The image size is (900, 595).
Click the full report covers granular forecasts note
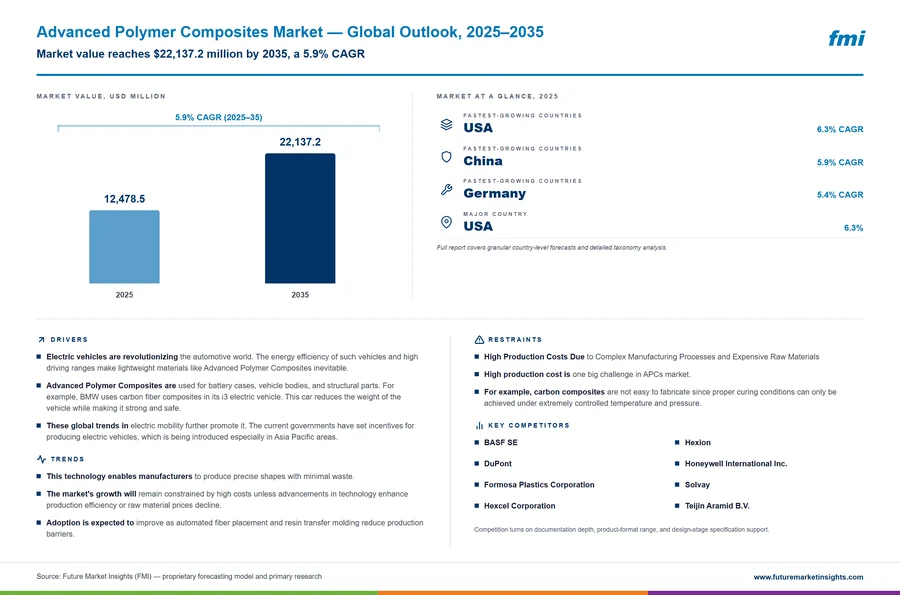pyautogui.click(x=552, y=248)
